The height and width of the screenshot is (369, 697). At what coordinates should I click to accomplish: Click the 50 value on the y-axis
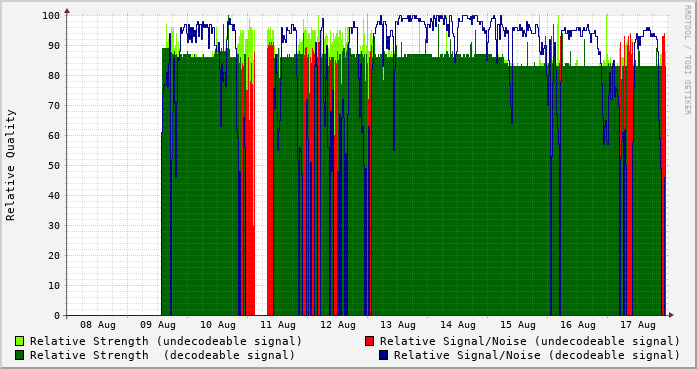tap(54, 166)
